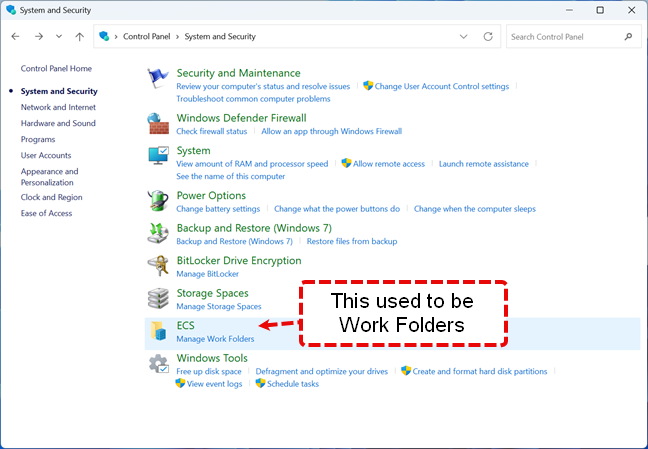Click chevron before Control Panel in breadcrumb
Image resolution: width=648 pixels, height=449 pixels.
click(116, 36)
